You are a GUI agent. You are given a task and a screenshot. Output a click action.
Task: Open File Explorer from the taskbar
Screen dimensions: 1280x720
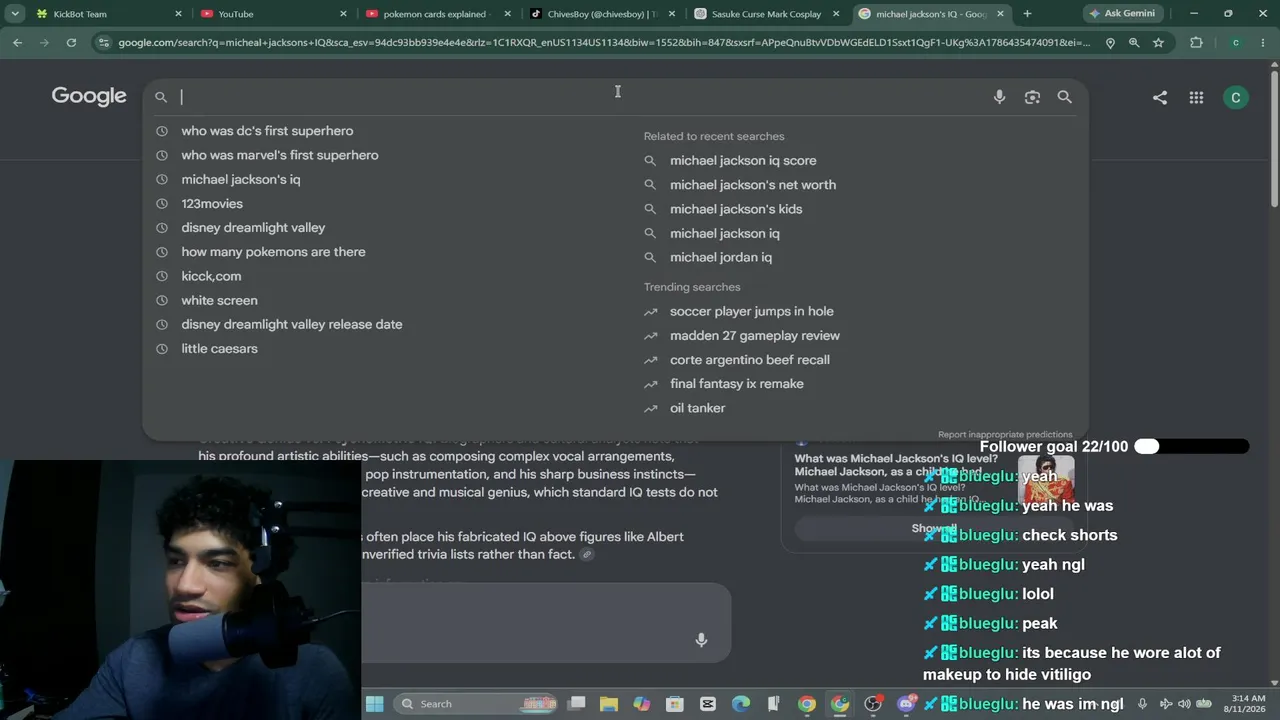point(609,704)
